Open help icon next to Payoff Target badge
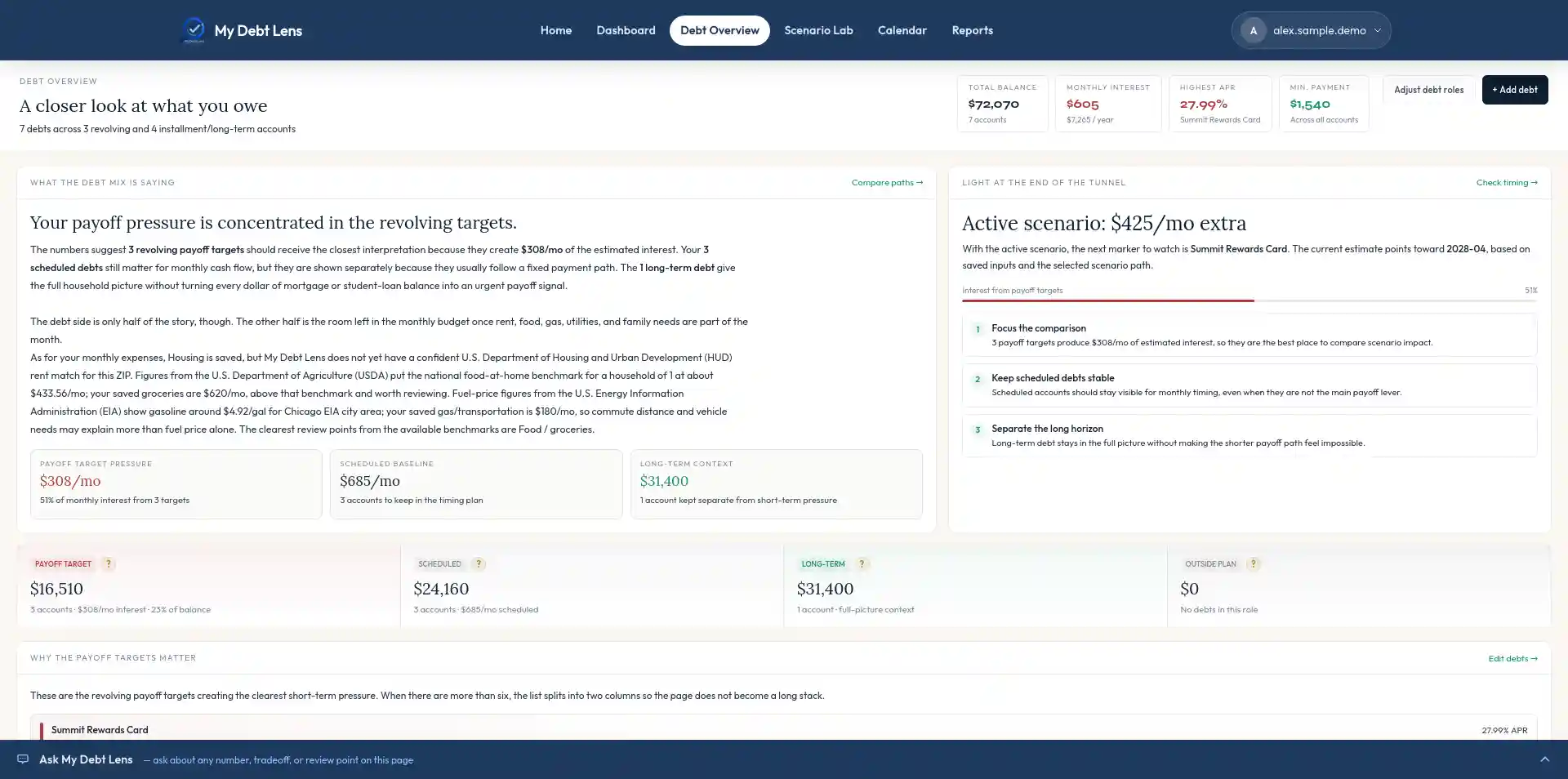The image size is (1568, 779). [108, 564]
